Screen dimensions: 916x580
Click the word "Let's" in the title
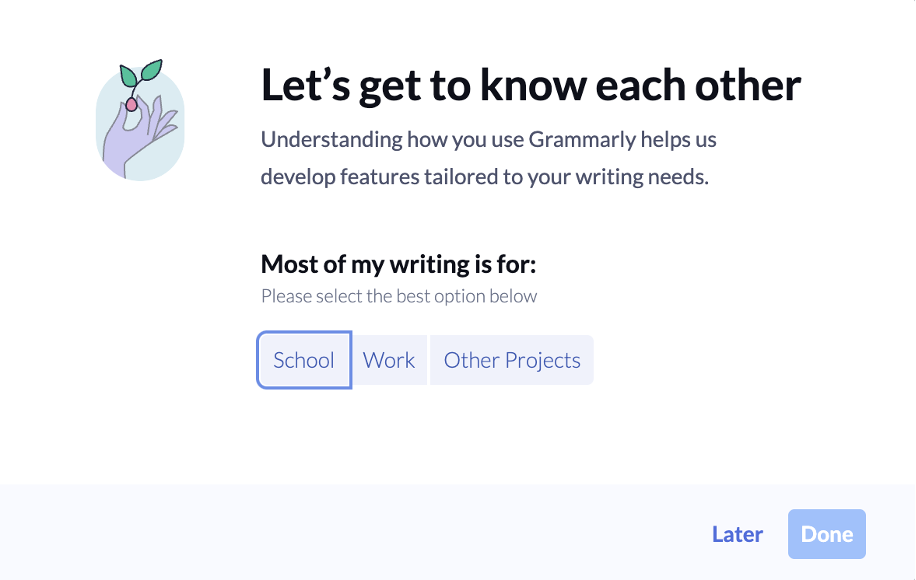(294, 86)
